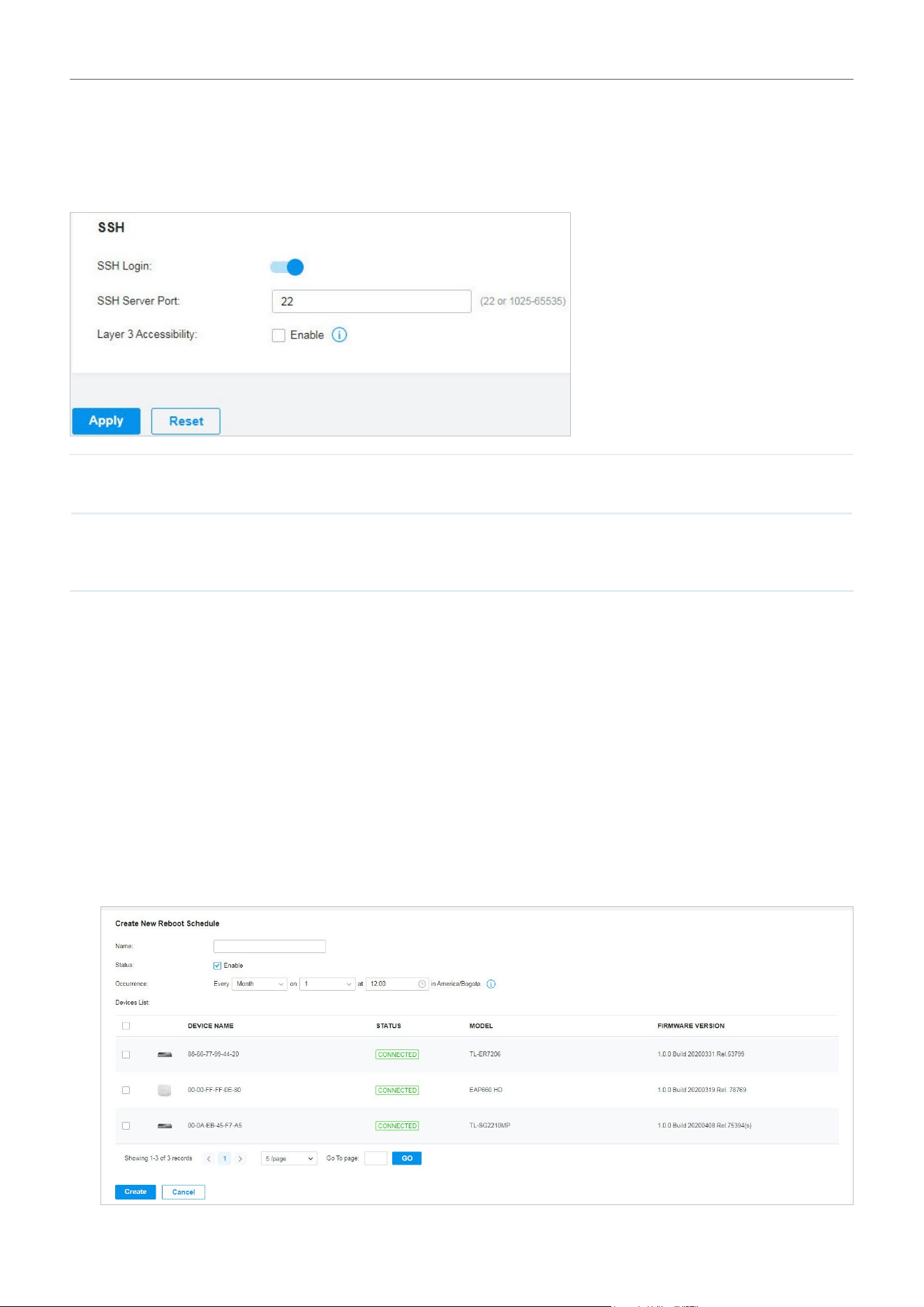This screenshot has height=1307, width=924.
Task: Select page 1 in the pagination
Action: 225,1158
